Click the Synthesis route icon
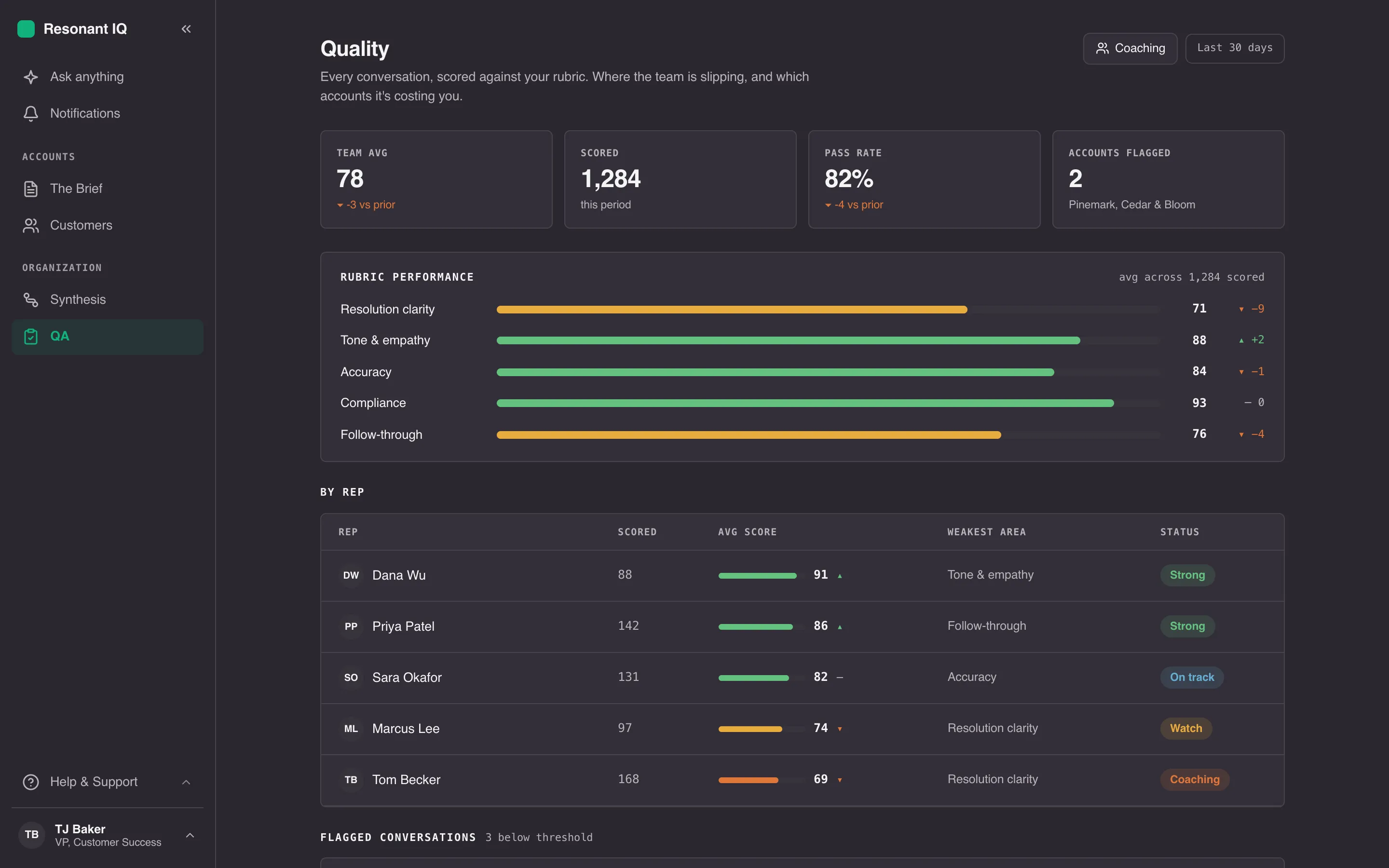This screenshot has height=868, width=1389. pyautogui.click(x=31, y=299)
